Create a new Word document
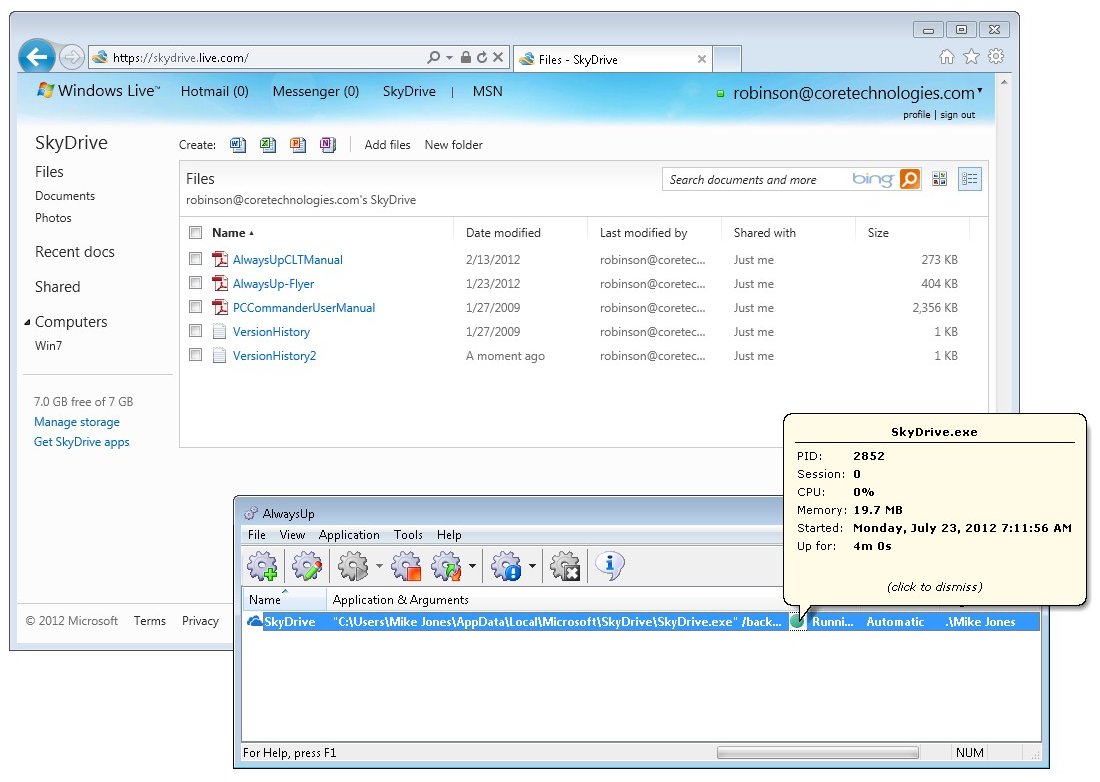Viewport: 1100px width, 782px height. click(238, 144)
